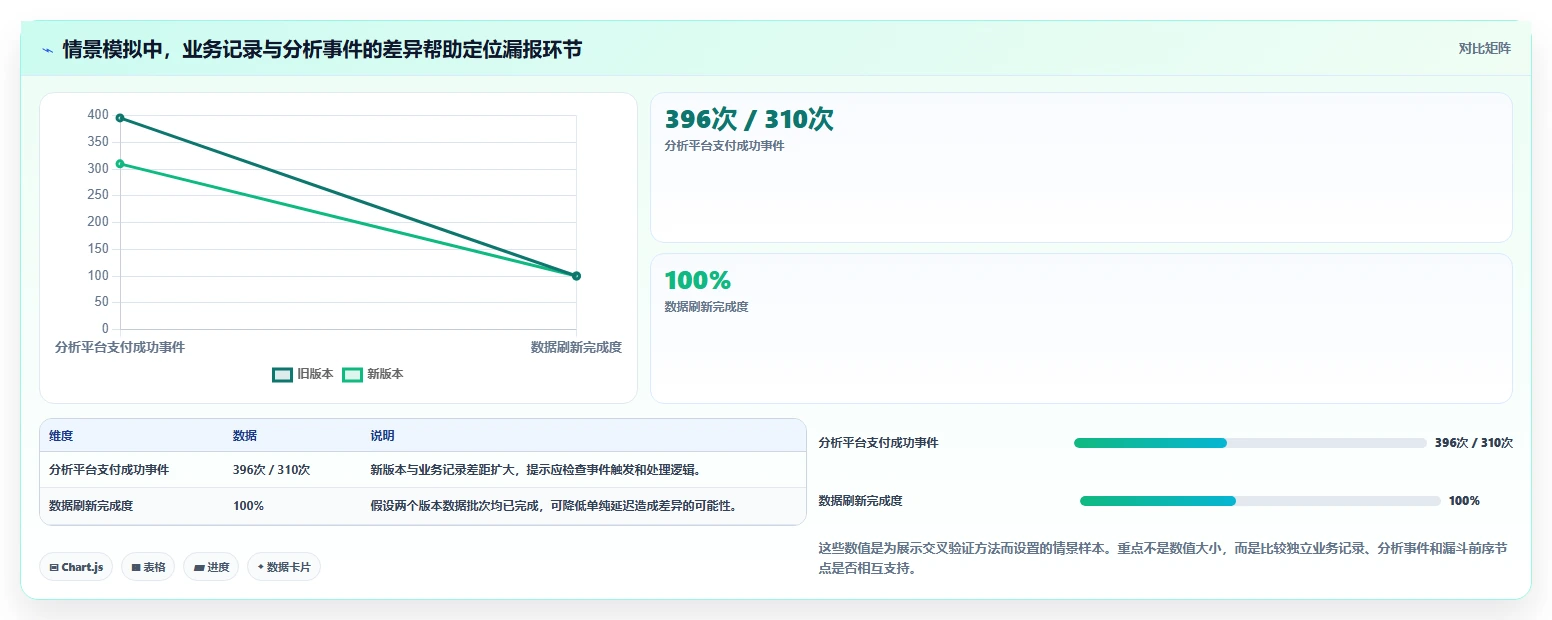Click the 100% value next to the progress bar

point(1464,501)
